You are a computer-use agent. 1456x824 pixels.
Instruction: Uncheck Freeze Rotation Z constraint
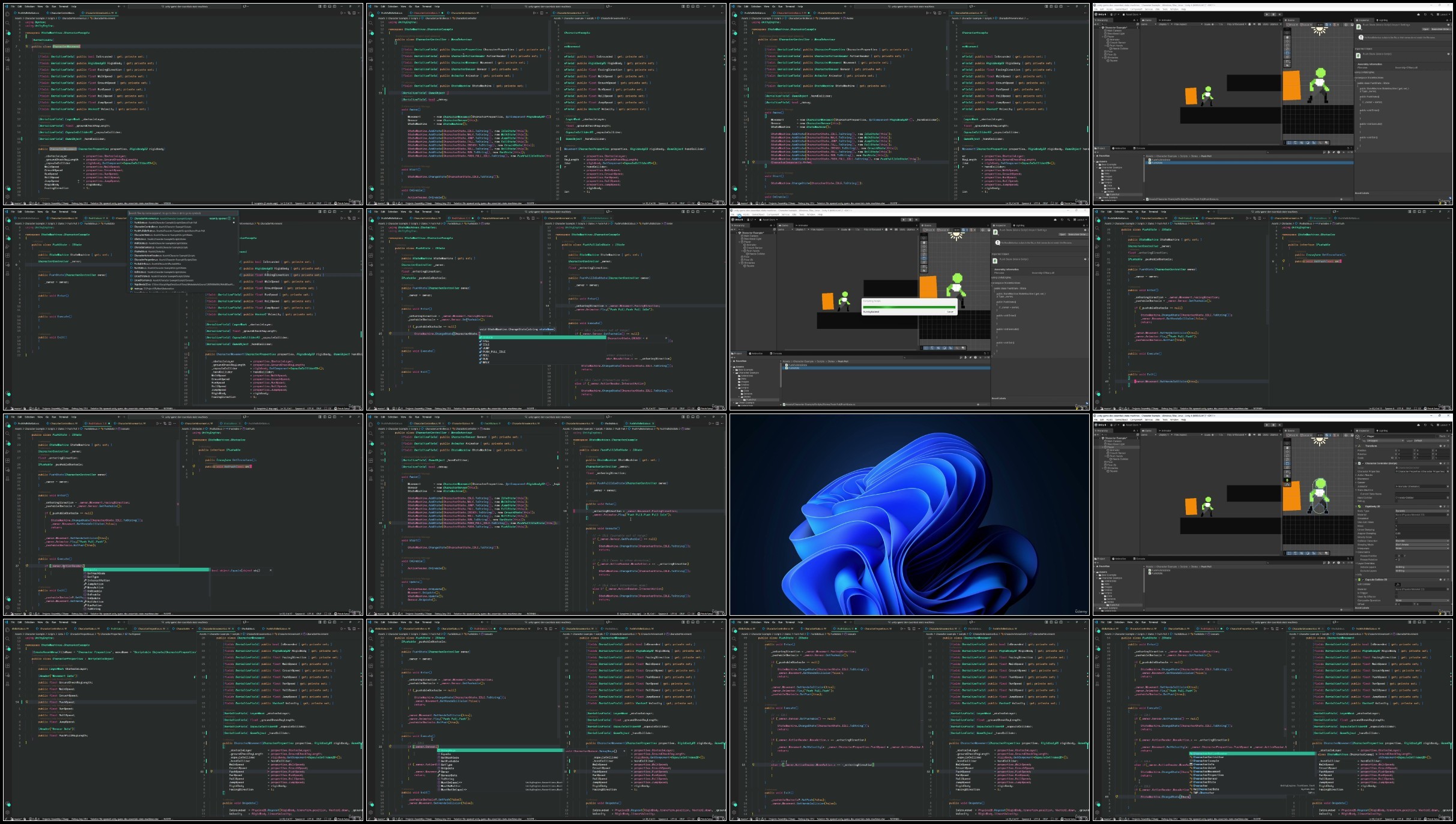click(x=1397, y=559)
